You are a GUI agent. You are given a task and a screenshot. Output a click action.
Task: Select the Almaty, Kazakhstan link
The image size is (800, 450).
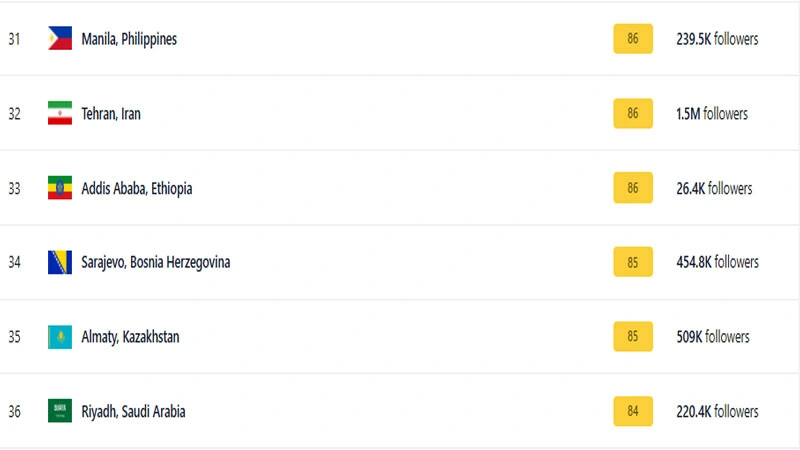click(131, 337)
